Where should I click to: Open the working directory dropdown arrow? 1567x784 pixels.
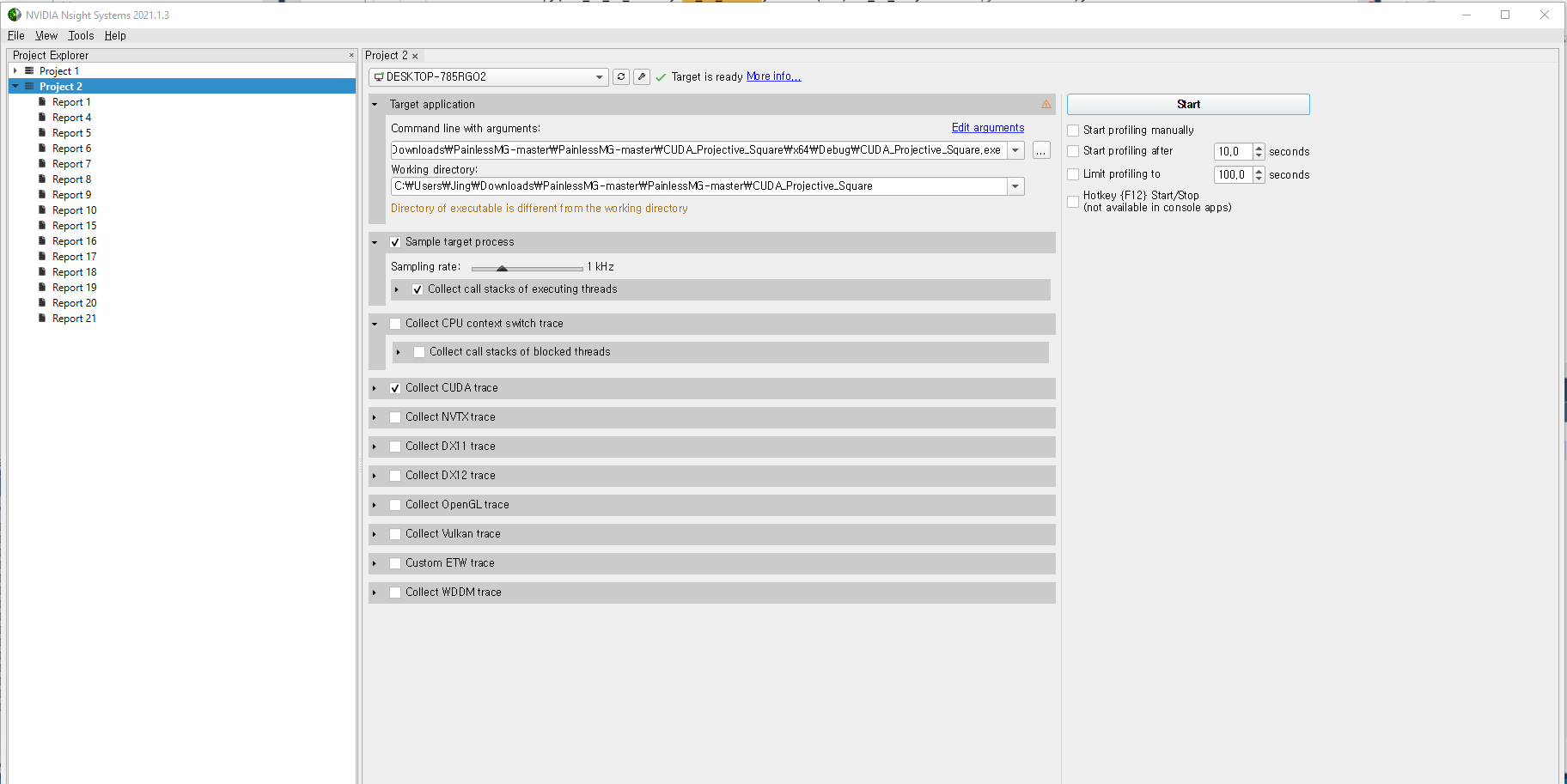tap(1015, 186)
